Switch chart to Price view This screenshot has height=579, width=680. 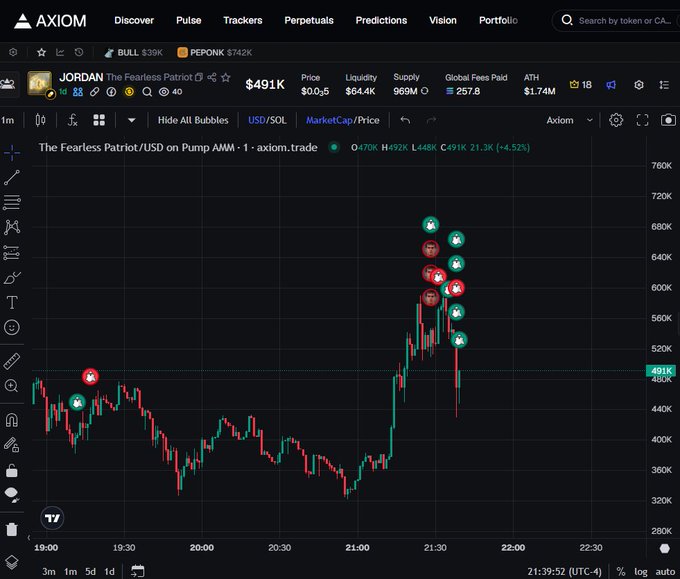369,120
